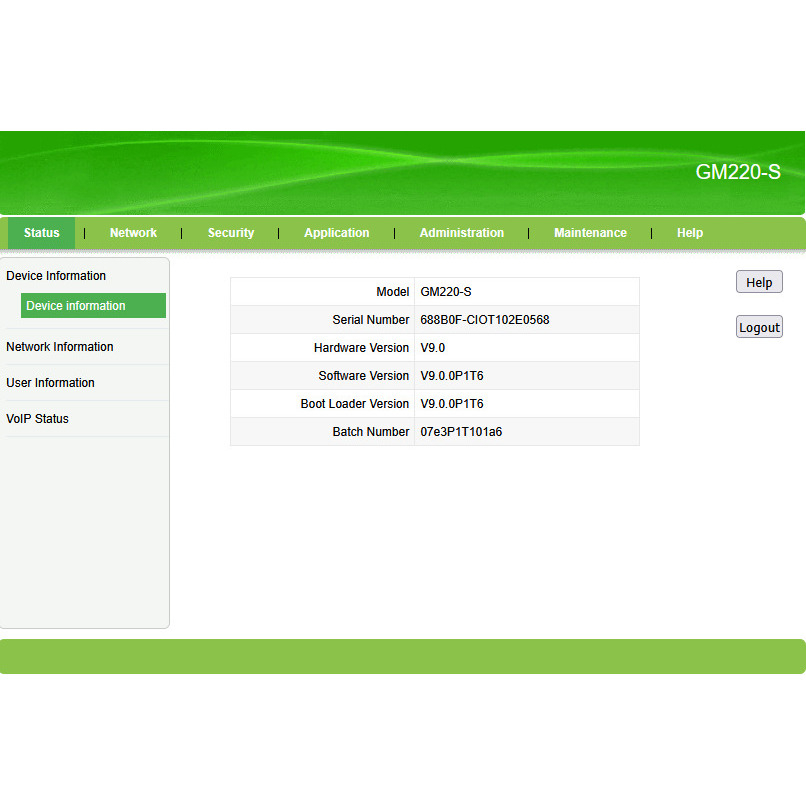806x806 pixels.
Task: Click the serial number value 688B0F-CIOT102E0568
Action: 485,320
